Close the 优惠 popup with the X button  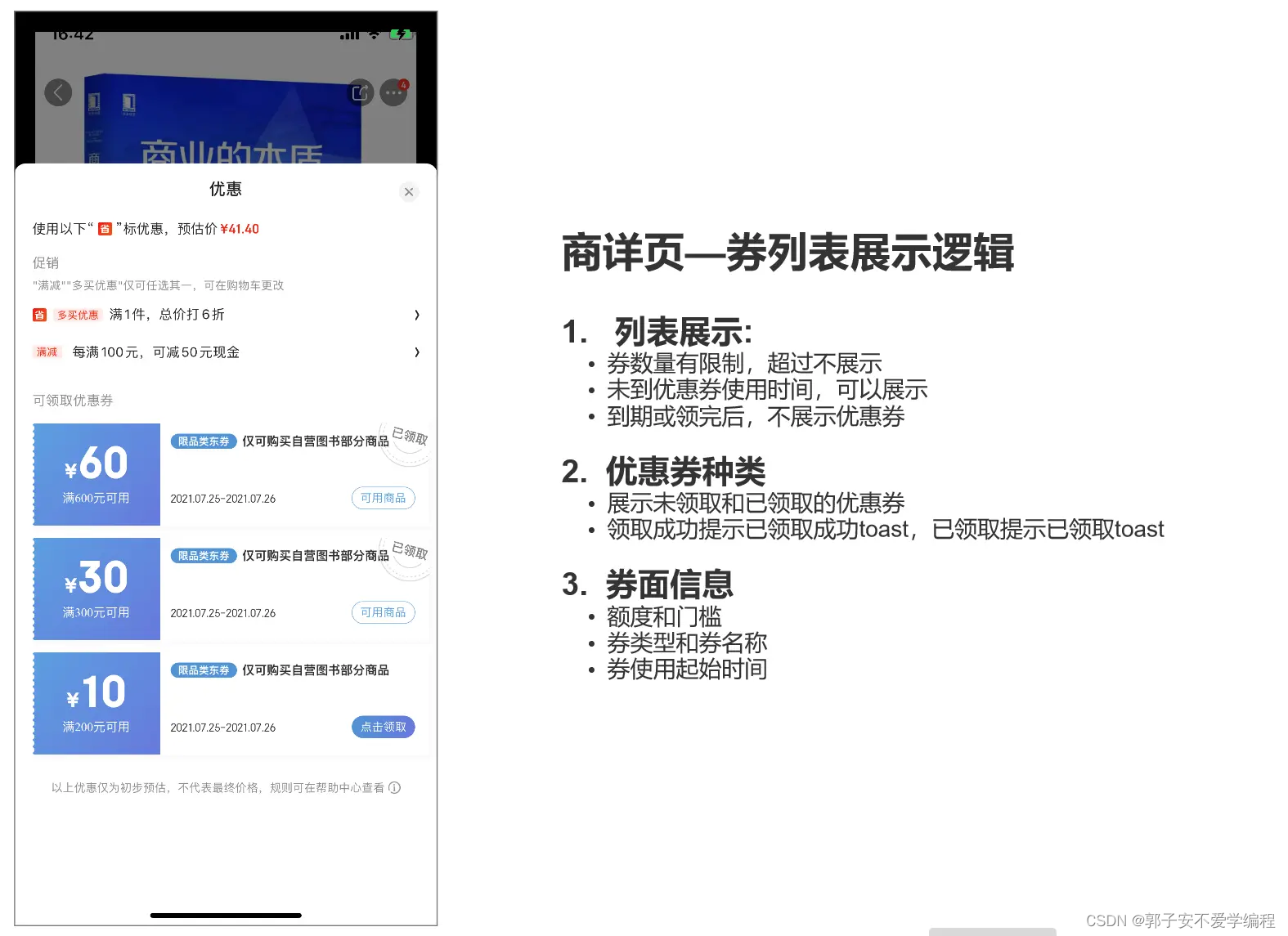409,192
